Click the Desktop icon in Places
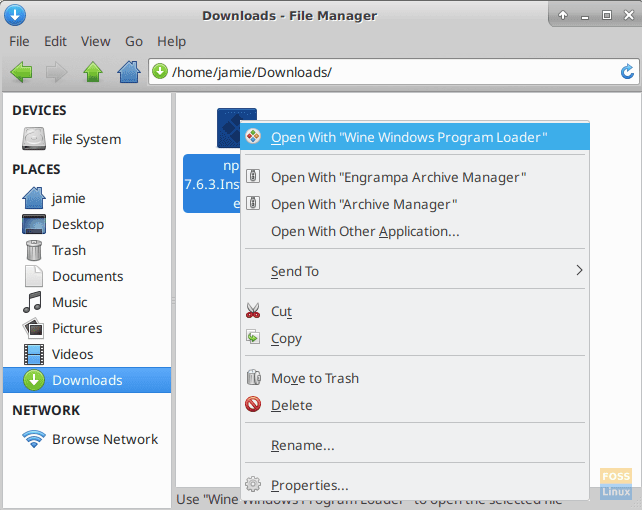 (34, 224)
